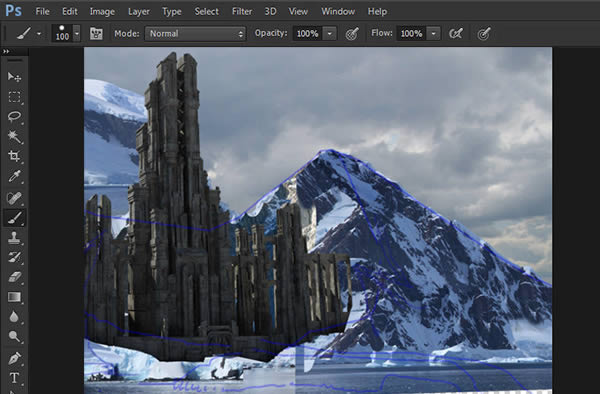600x394 pixels.
Task: Open the brush preset picker arrow
Action: pyautogui.click(x=77, y=34)
